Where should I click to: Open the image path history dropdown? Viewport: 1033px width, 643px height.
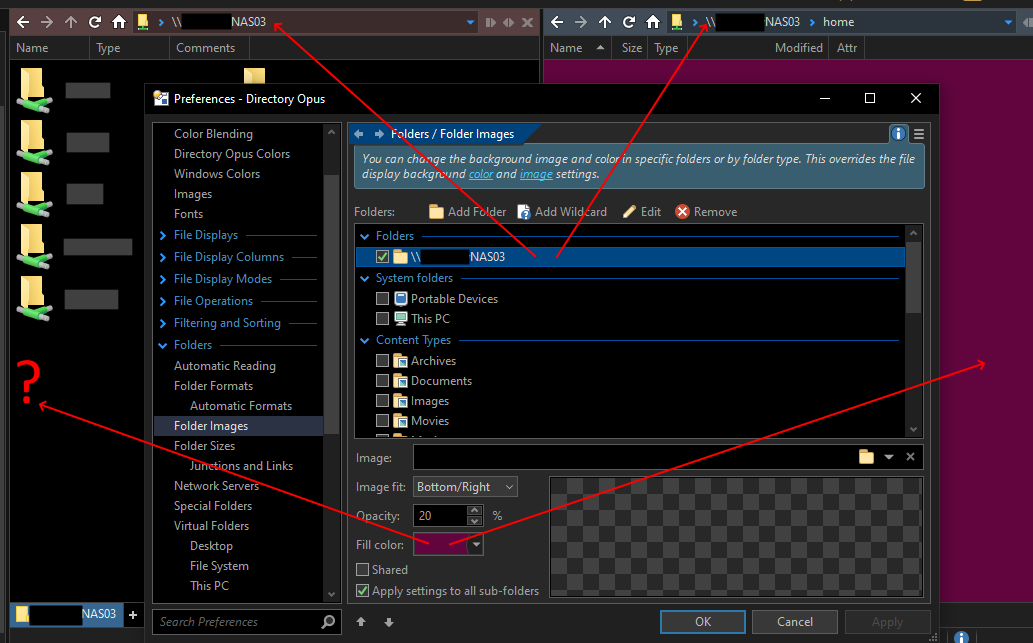coord(889,457)
